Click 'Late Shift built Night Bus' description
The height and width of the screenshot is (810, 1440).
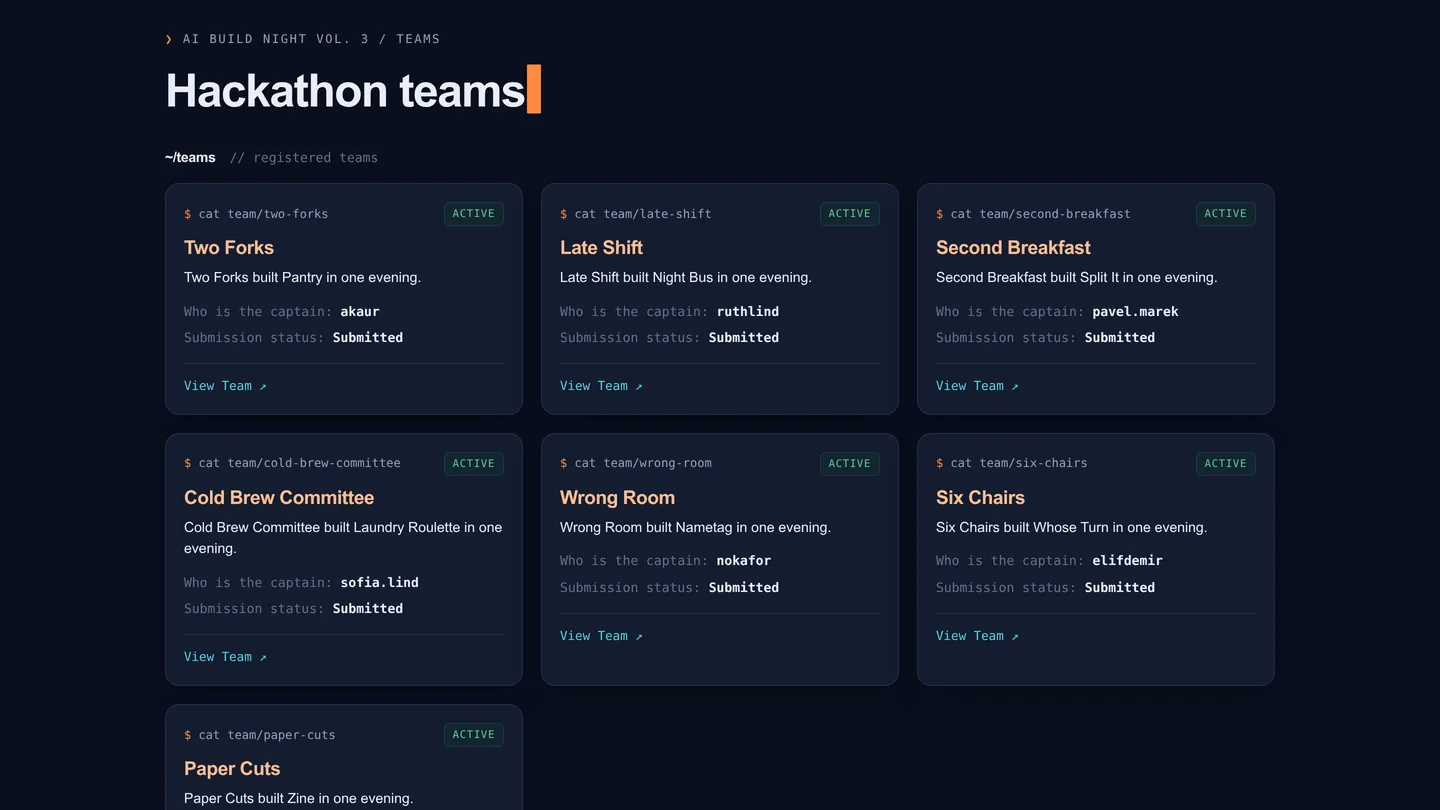pos(686,277)
